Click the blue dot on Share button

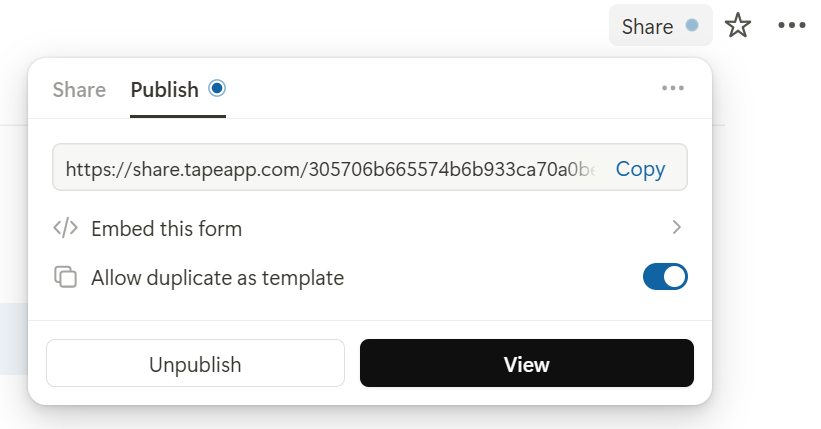pos(691,26)
